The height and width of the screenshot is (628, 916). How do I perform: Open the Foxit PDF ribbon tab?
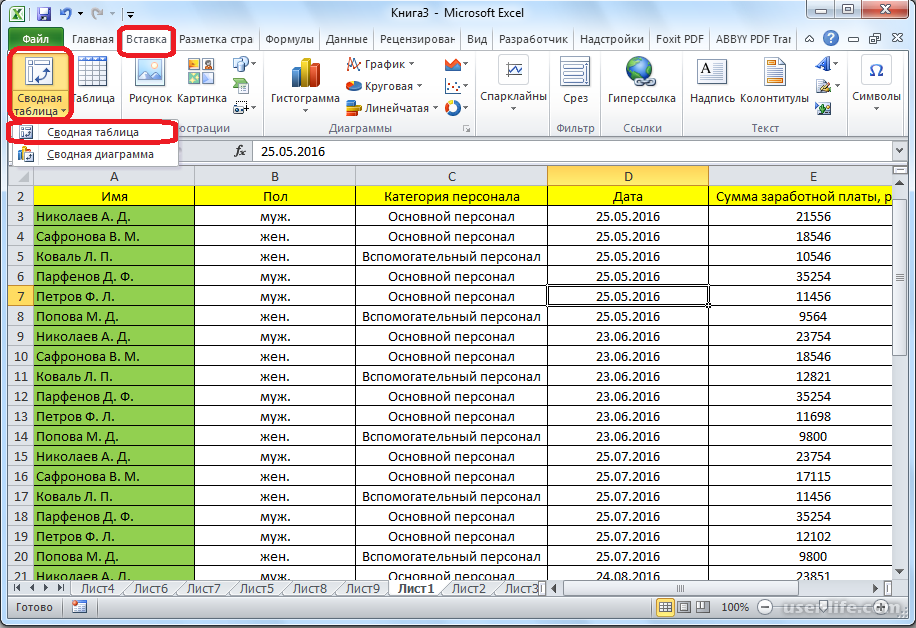(679, 39)
